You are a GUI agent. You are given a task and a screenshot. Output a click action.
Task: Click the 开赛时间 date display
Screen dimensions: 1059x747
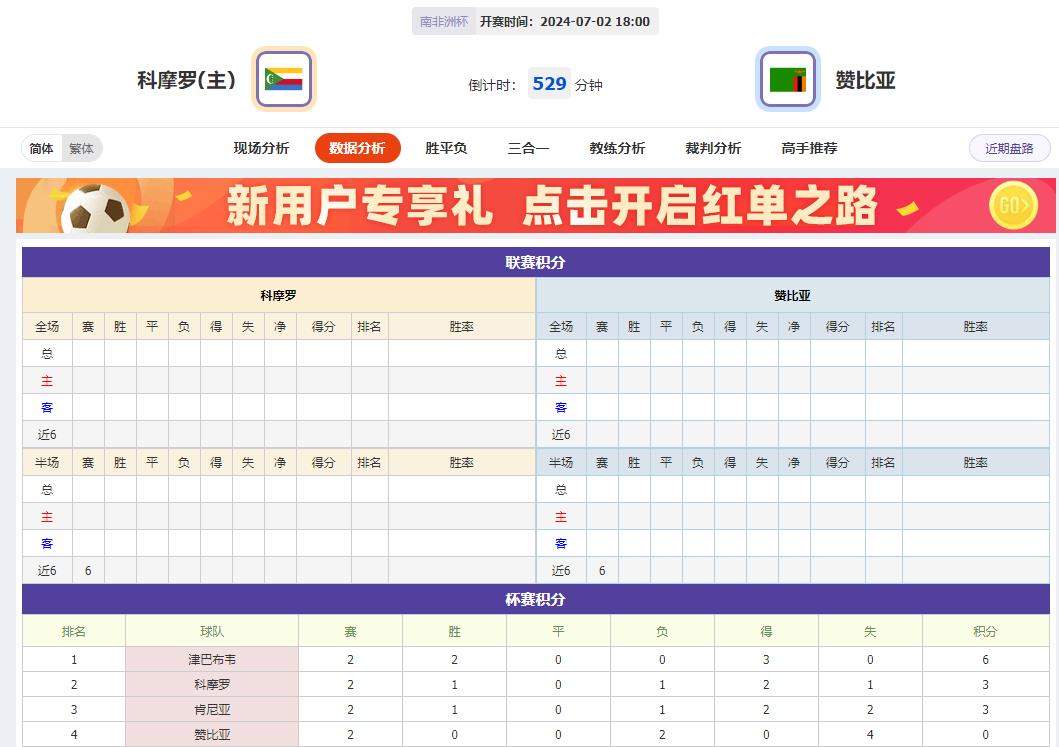[563, 20]
